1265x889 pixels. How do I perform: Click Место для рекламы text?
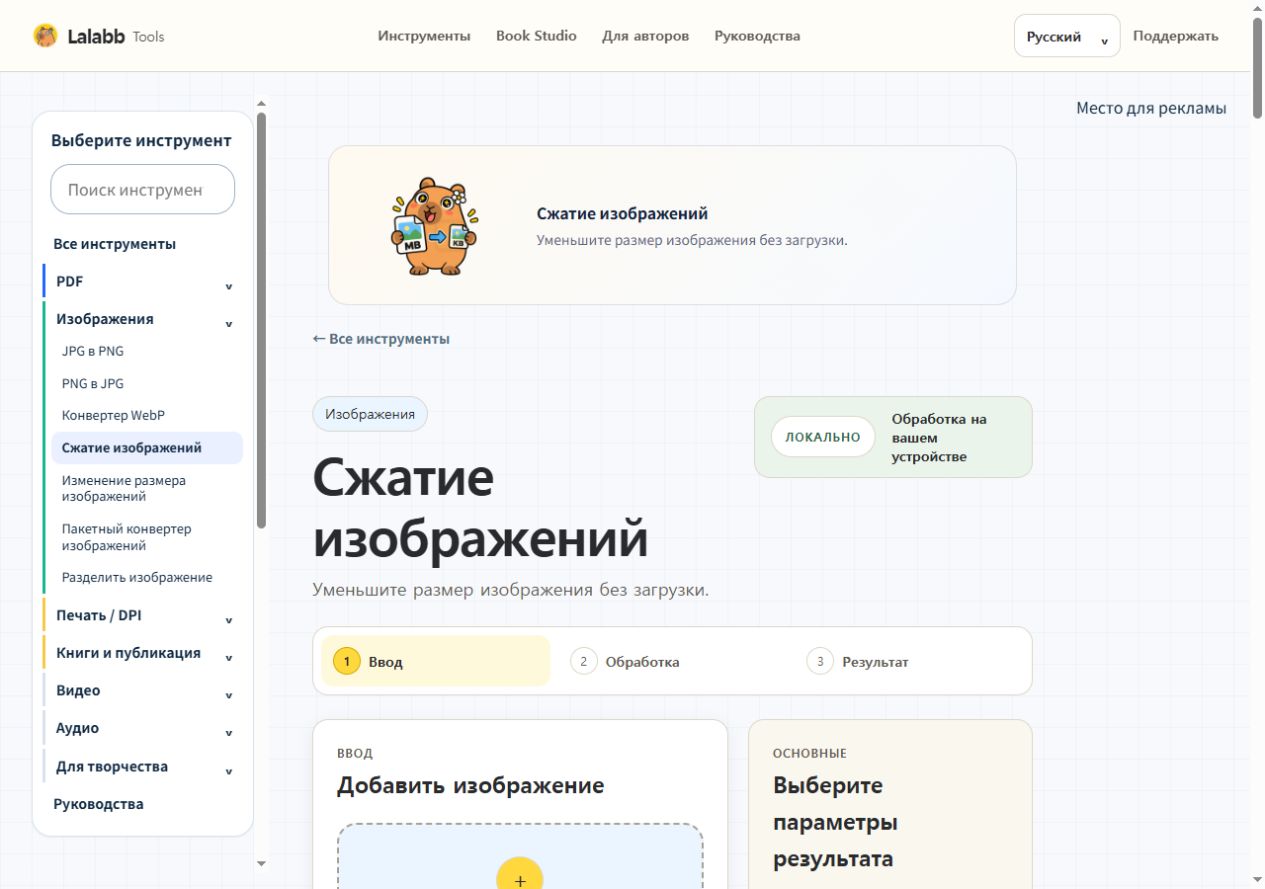point(1151,108)
